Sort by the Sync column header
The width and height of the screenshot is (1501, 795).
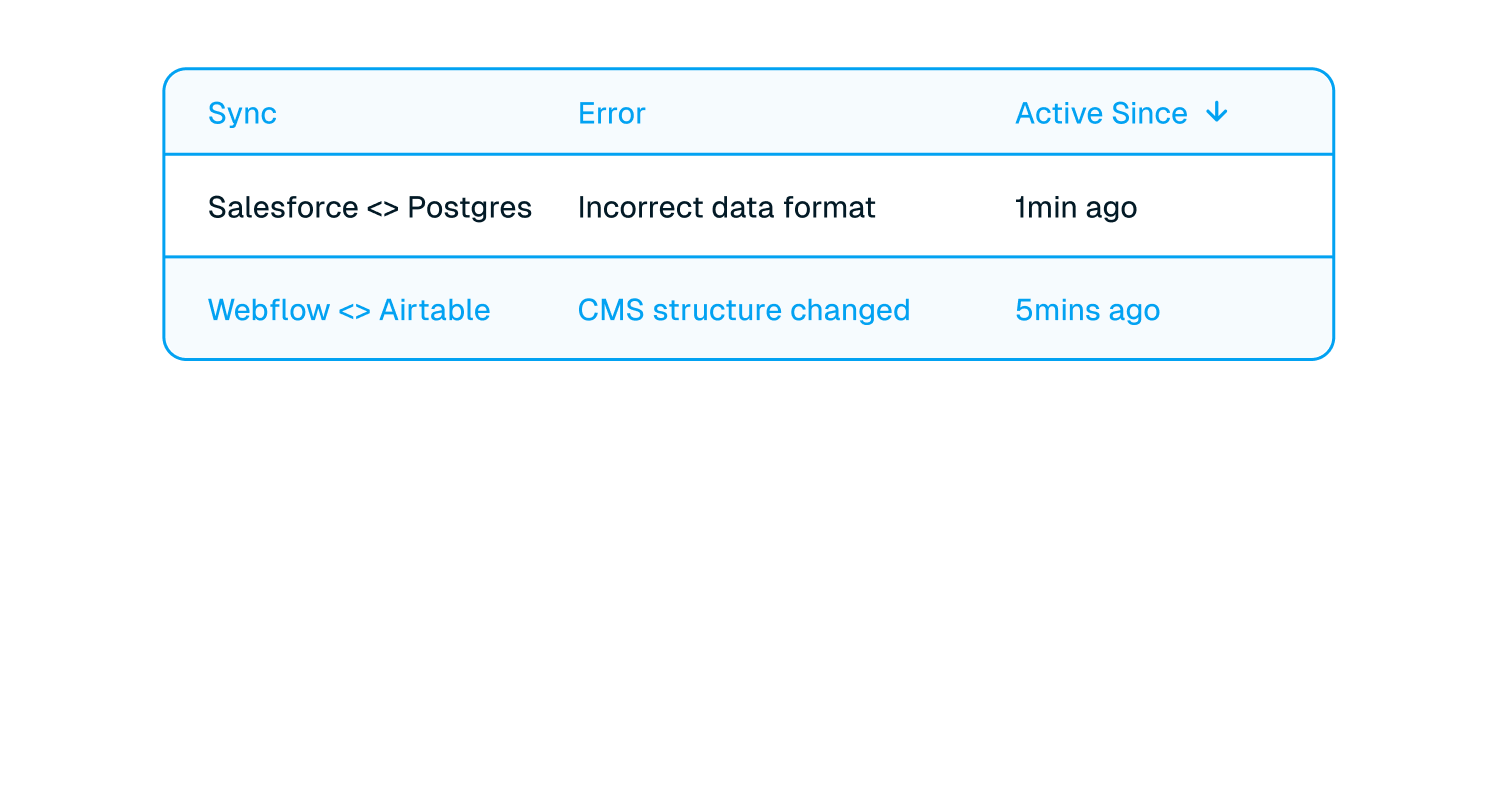point(242,114)
